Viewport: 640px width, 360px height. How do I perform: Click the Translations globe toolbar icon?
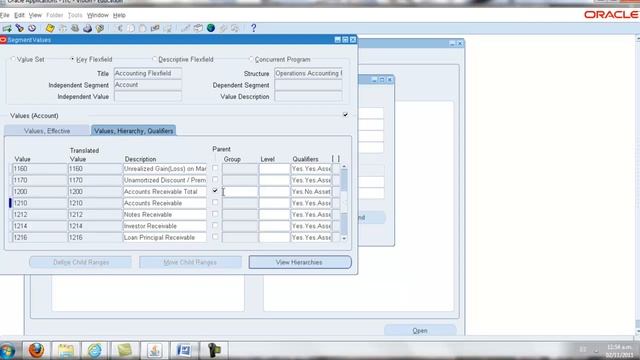click(x=211, y=28)
